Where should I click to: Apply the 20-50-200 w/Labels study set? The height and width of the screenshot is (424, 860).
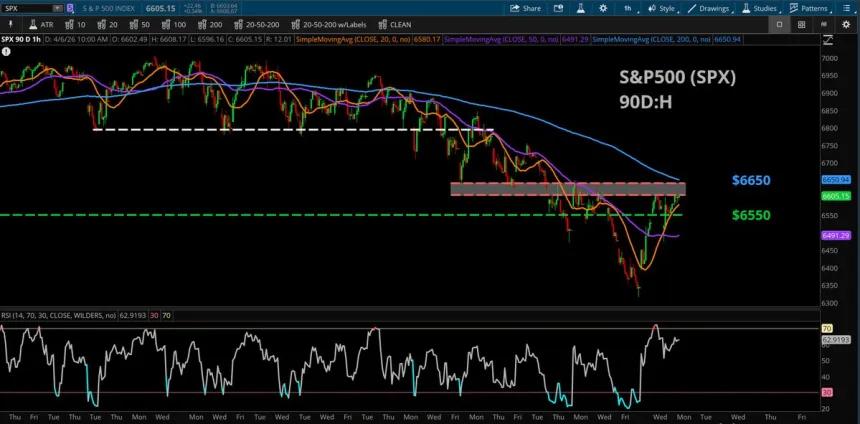coord(330,25)
